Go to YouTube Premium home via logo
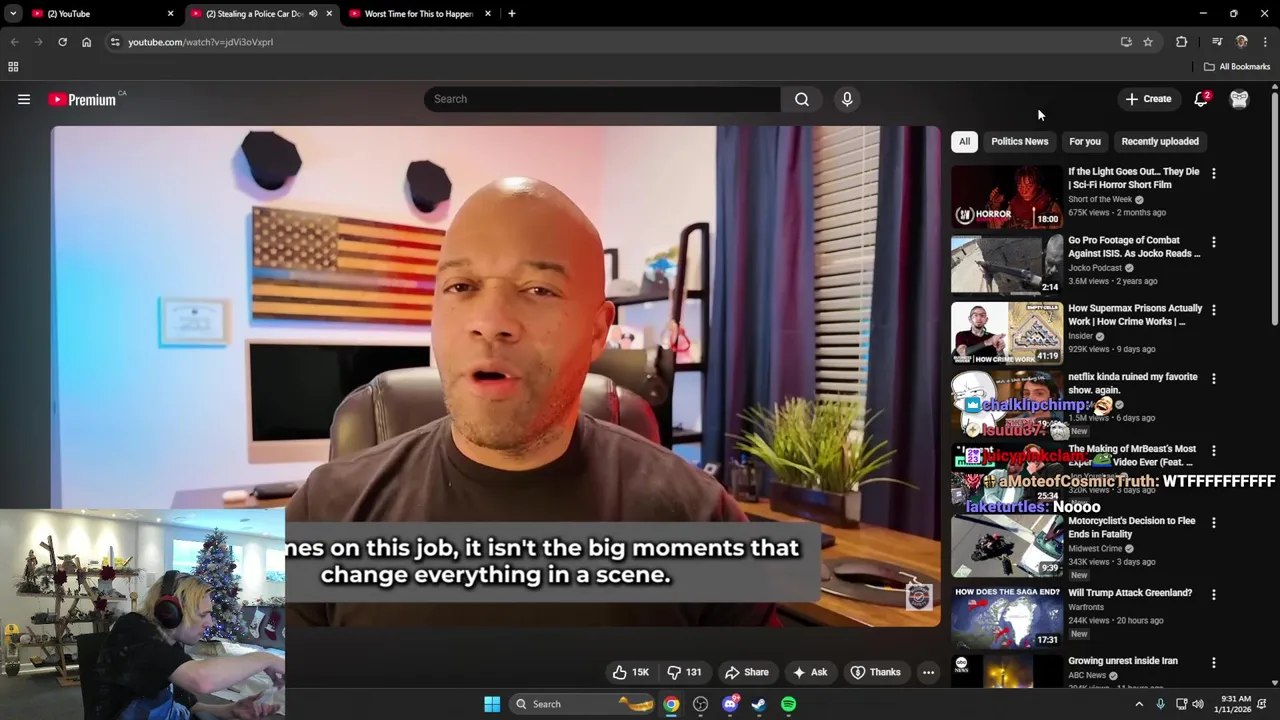 pos(82,99)
